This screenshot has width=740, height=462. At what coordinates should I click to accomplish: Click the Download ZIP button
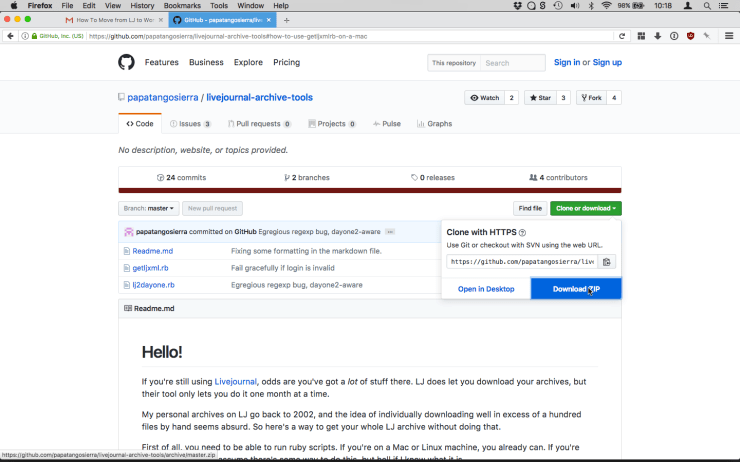click(x=576, y=289)
